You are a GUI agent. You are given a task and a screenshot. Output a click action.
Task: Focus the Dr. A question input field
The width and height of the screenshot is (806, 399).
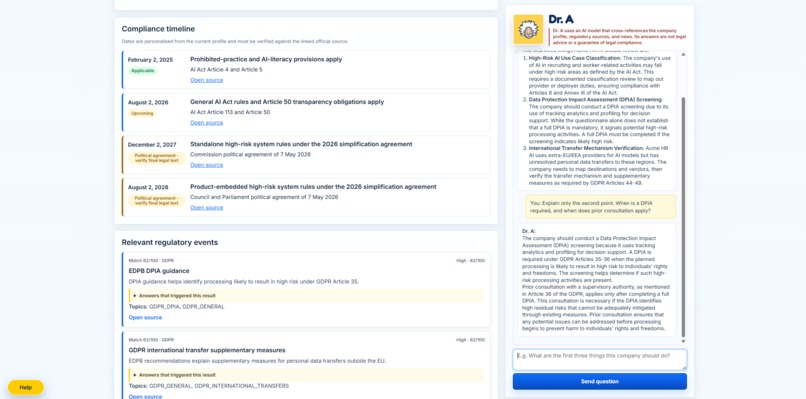[x=599, y=359]
